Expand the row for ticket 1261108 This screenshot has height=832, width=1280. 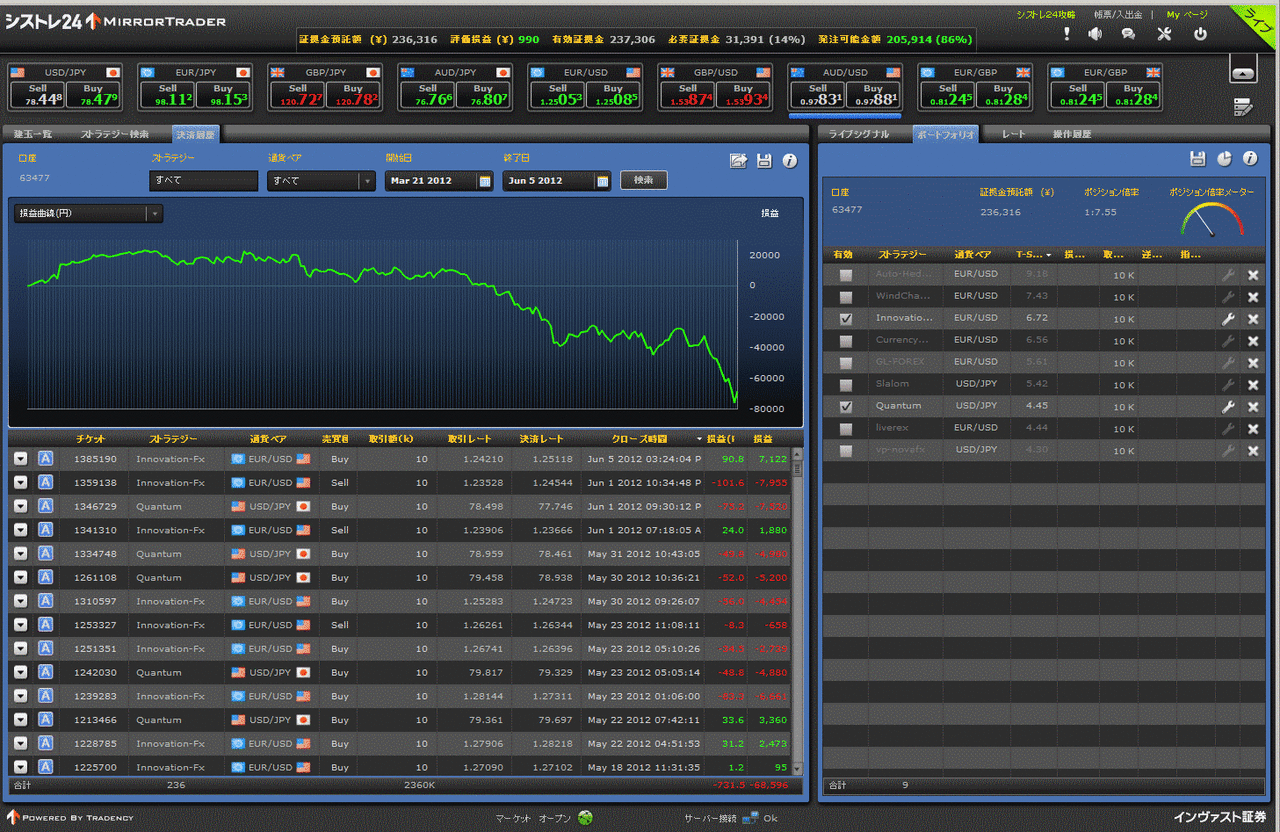point(20,578)
